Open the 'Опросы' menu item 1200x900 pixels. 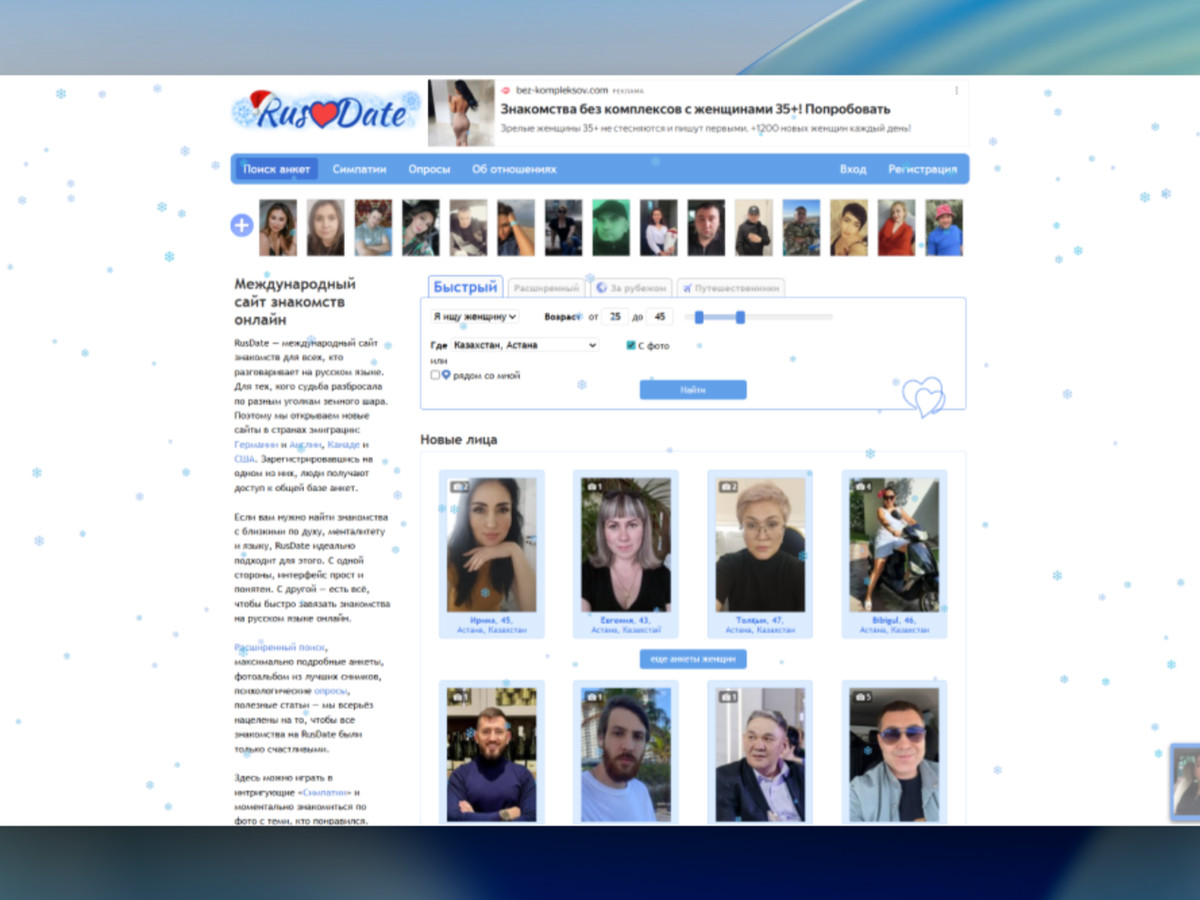click(429, 169)
